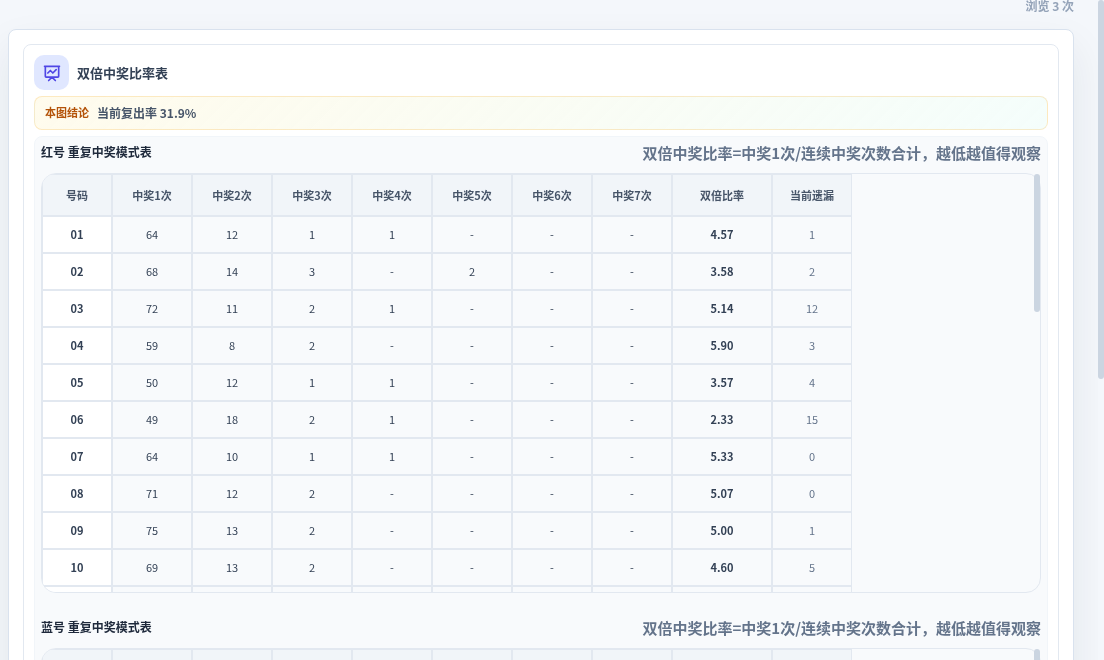Click the 本图结论 label
This screenshot has width=1104, height=660.
[67, 113]
